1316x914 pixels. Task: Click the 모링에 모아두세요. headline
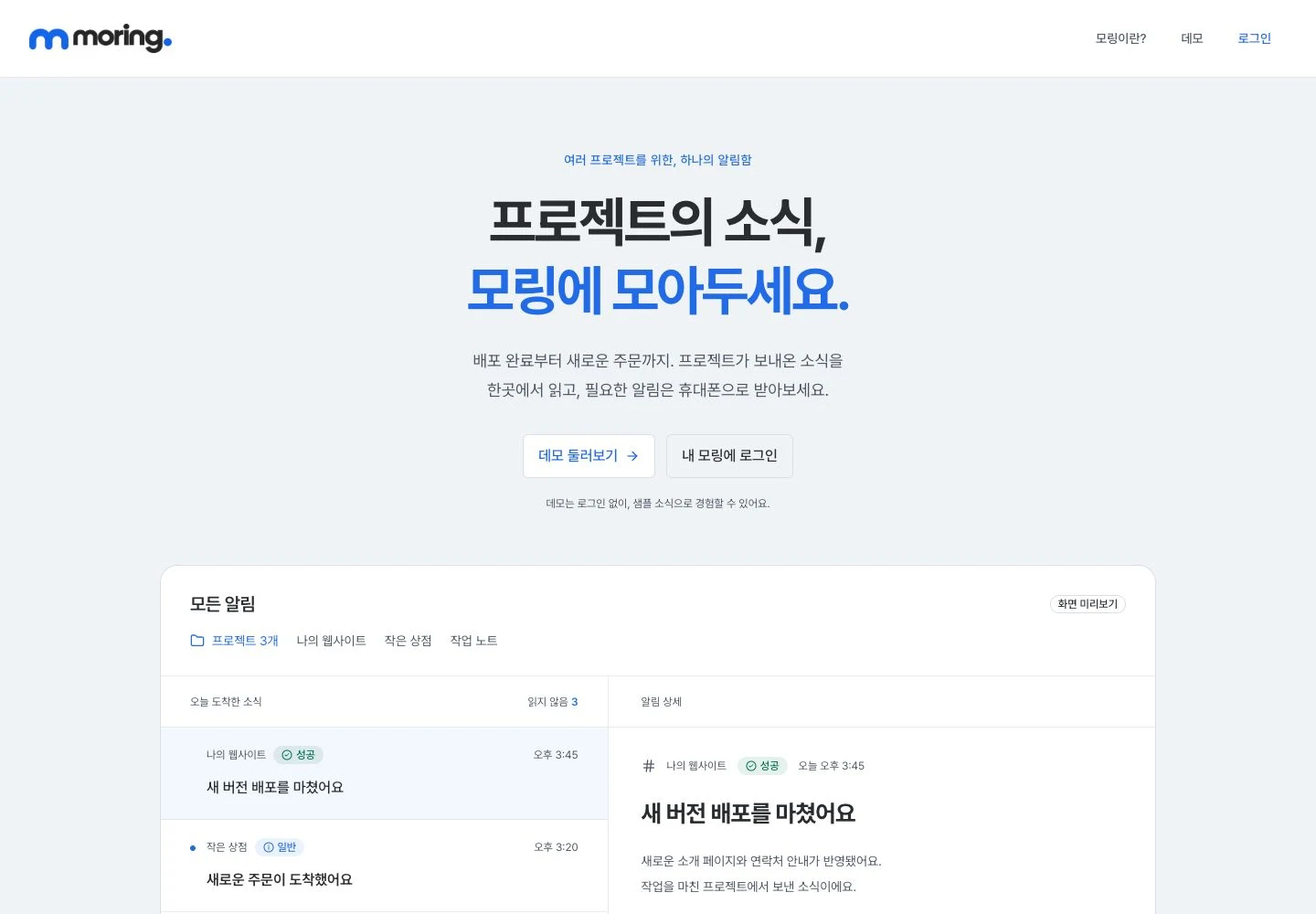coord(658,291)
